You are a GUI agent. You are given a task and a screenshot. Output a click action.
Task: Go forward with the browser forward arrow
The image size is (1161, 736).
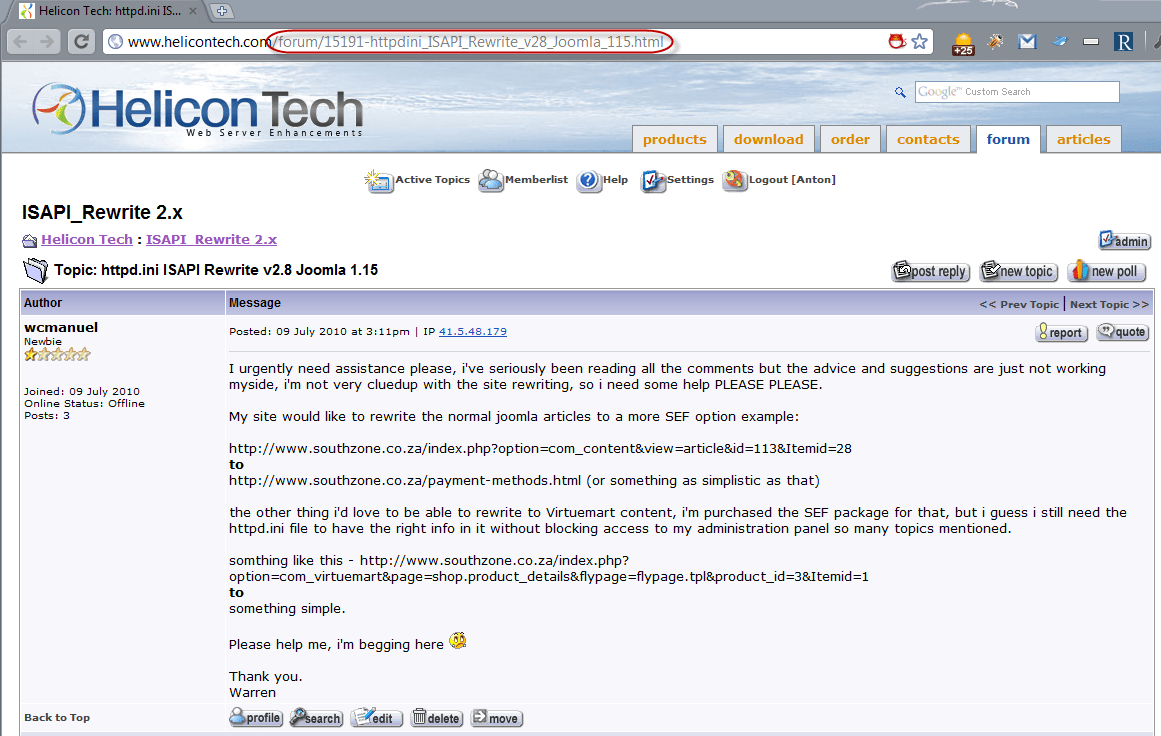click(x=47, y=41)
